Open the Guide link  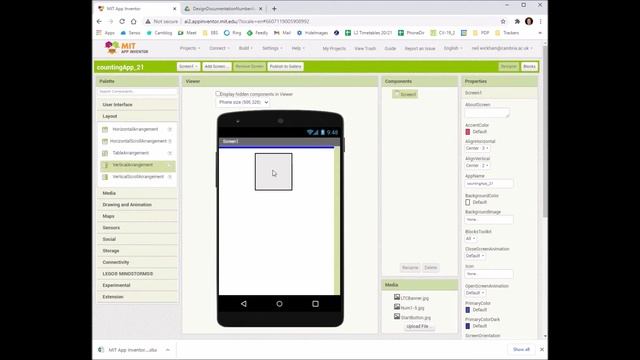coord(390,48)
